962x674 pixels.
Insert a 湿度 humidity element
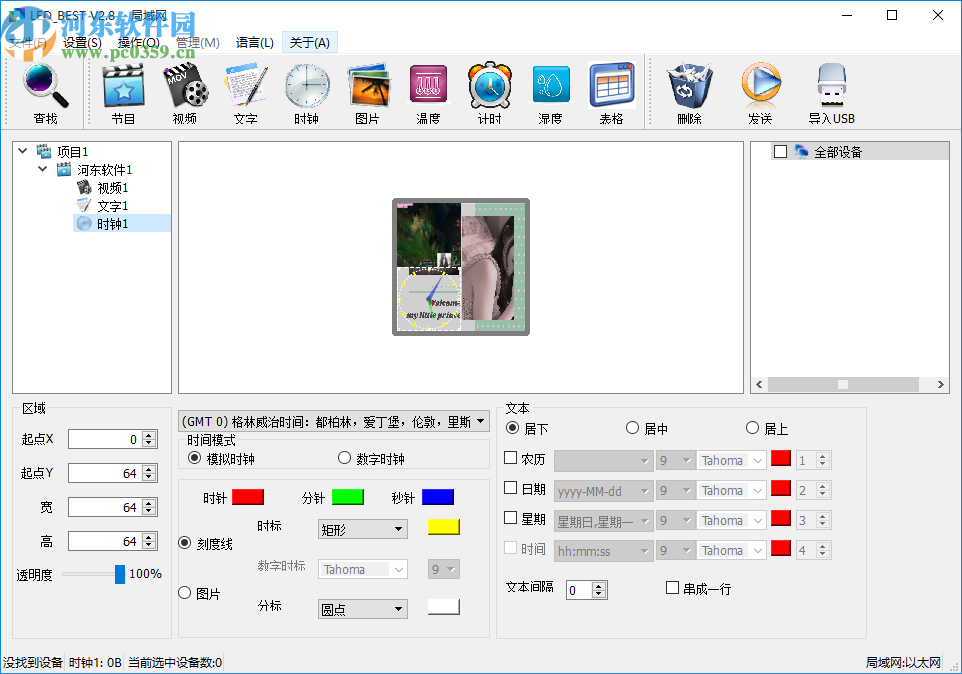click(x=550, y=90)
